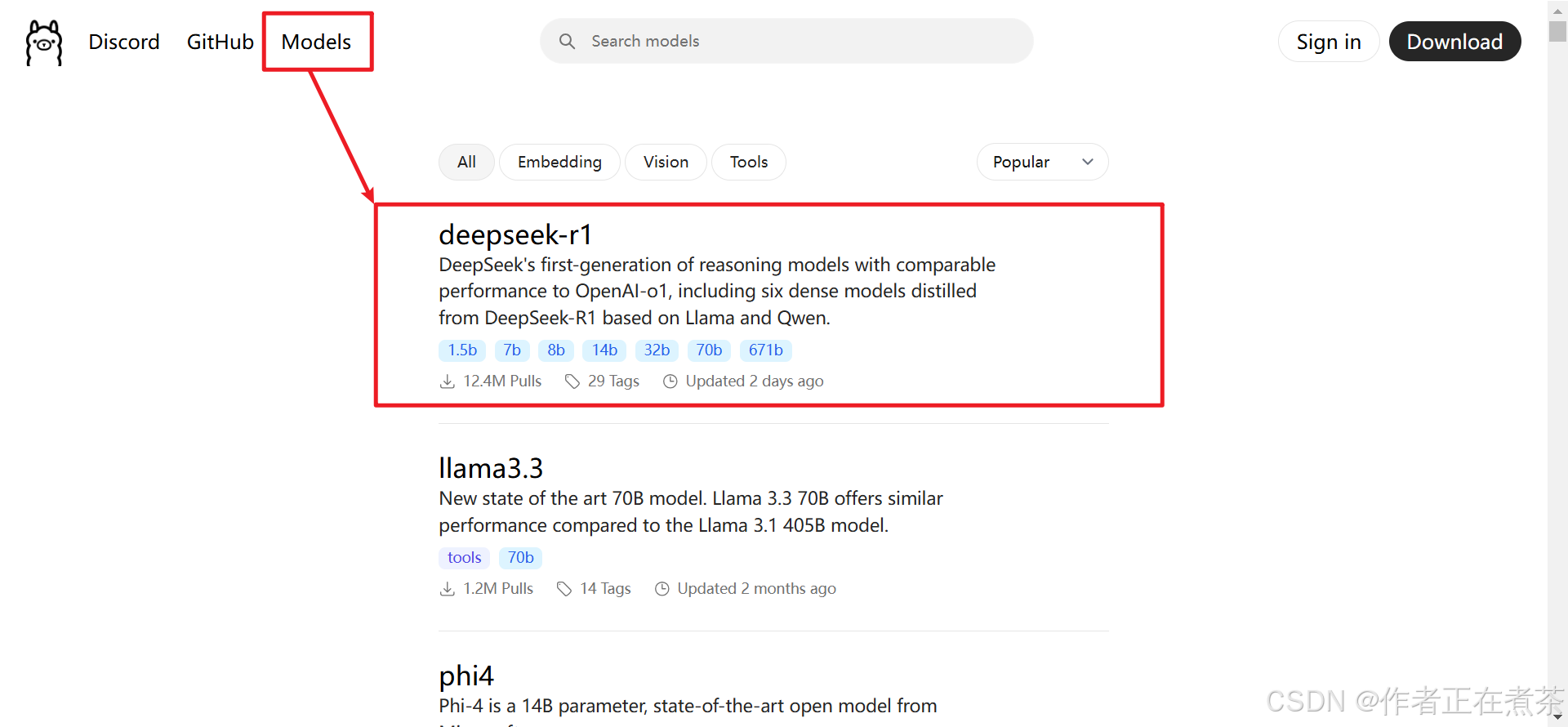Image resolution: width=1568 pixels, height=727 pixels.
Task: Select the Embedding filter
Action: pyautogui.click(x=559, y=162)
